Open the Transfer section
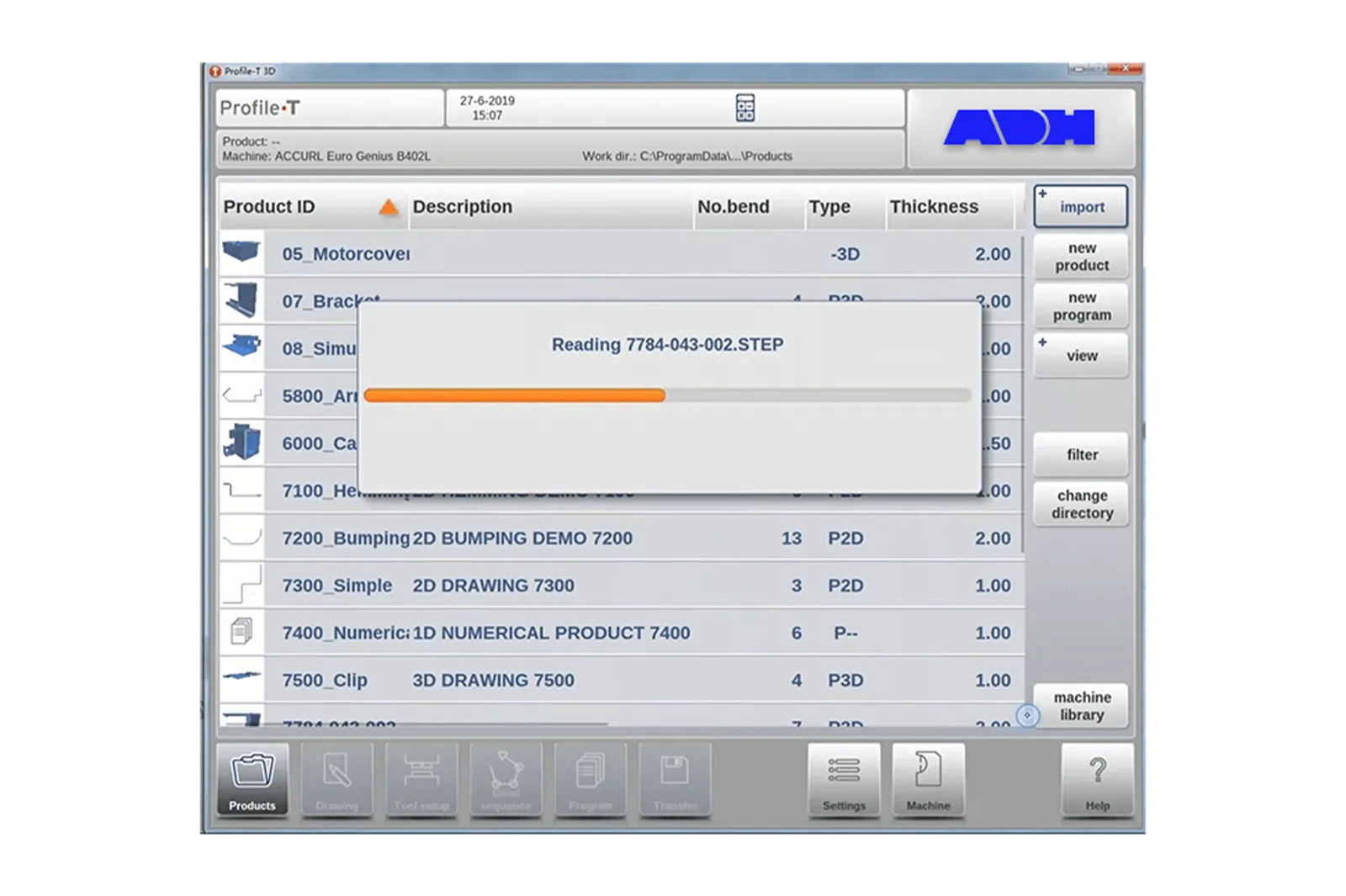 tap(675, 781)
